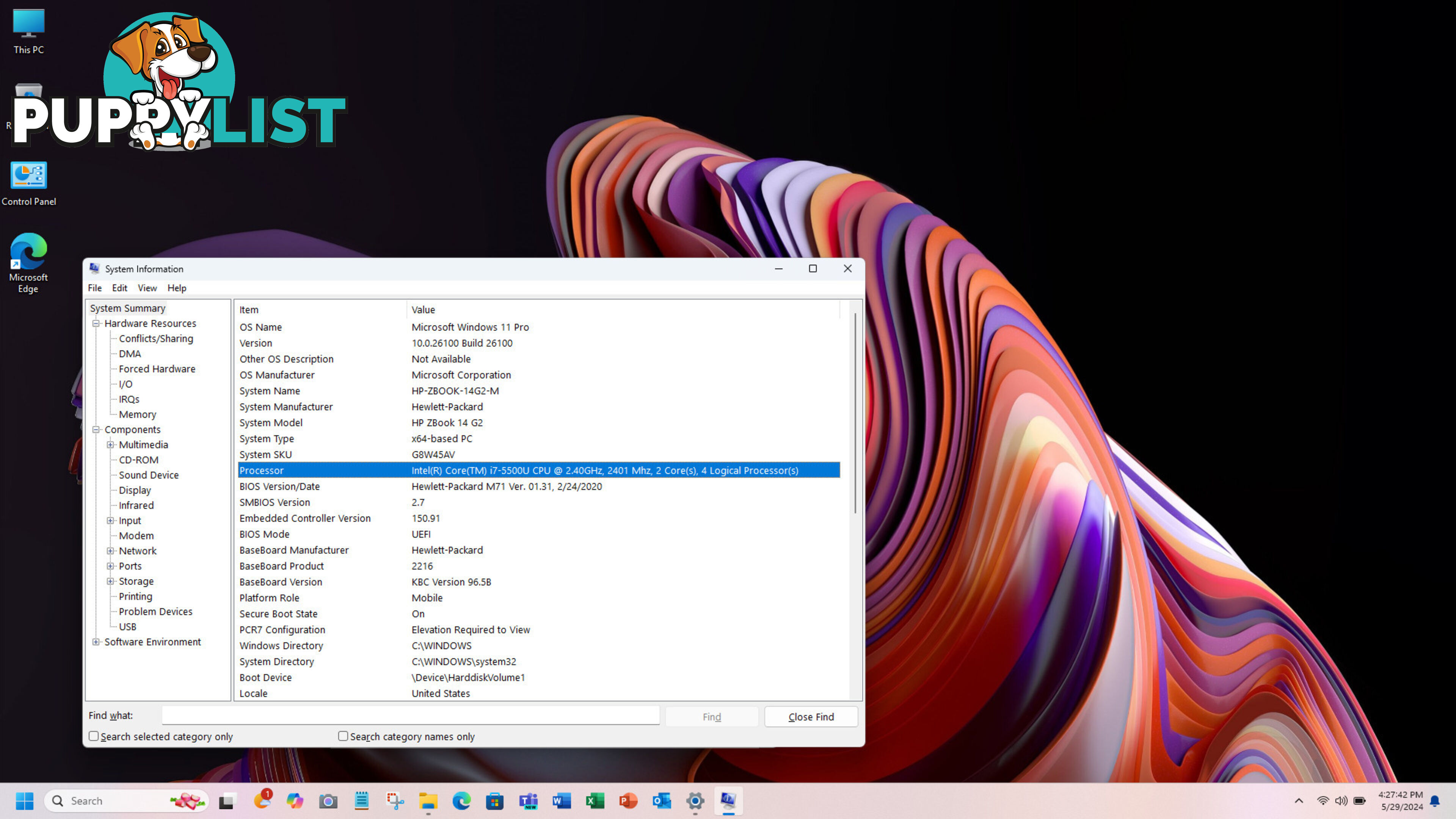Expand the Network tree node
This screenshot has width=1456, height=819.
[x=111, y=551]
